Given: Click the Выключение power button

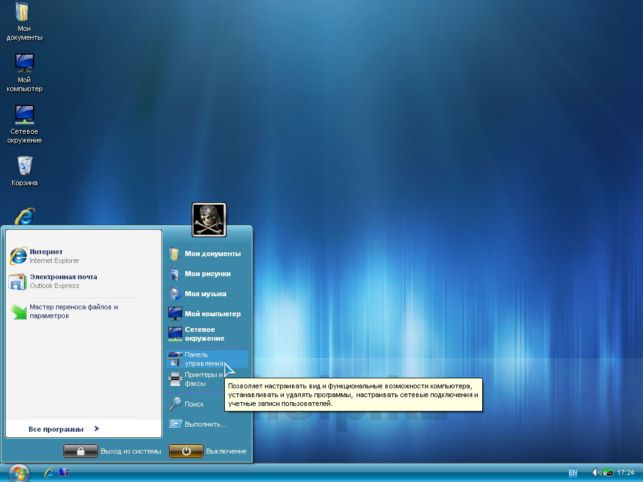Looking at the screenshot, I should (186, 451).
